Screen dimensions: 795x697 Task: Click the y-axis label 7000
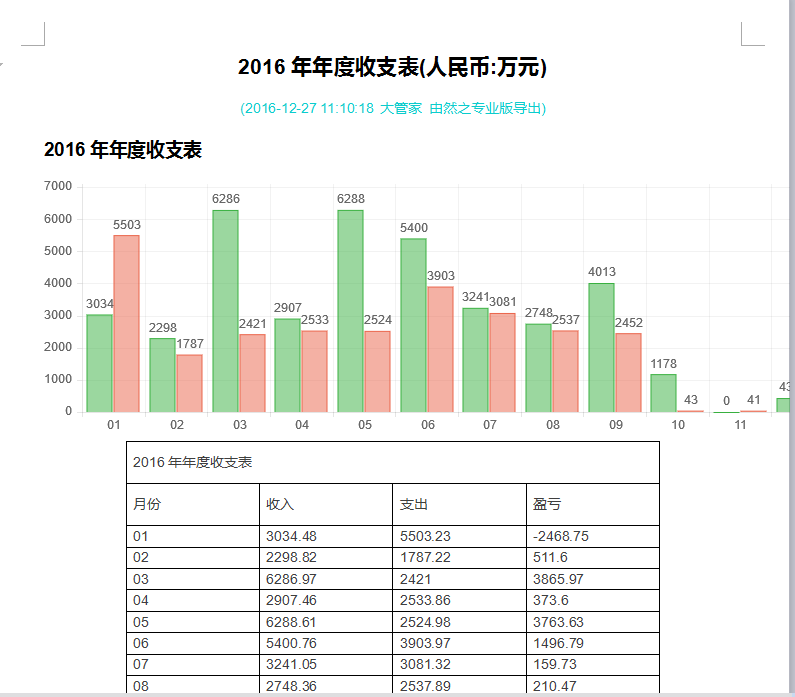[x=58, y=186]
